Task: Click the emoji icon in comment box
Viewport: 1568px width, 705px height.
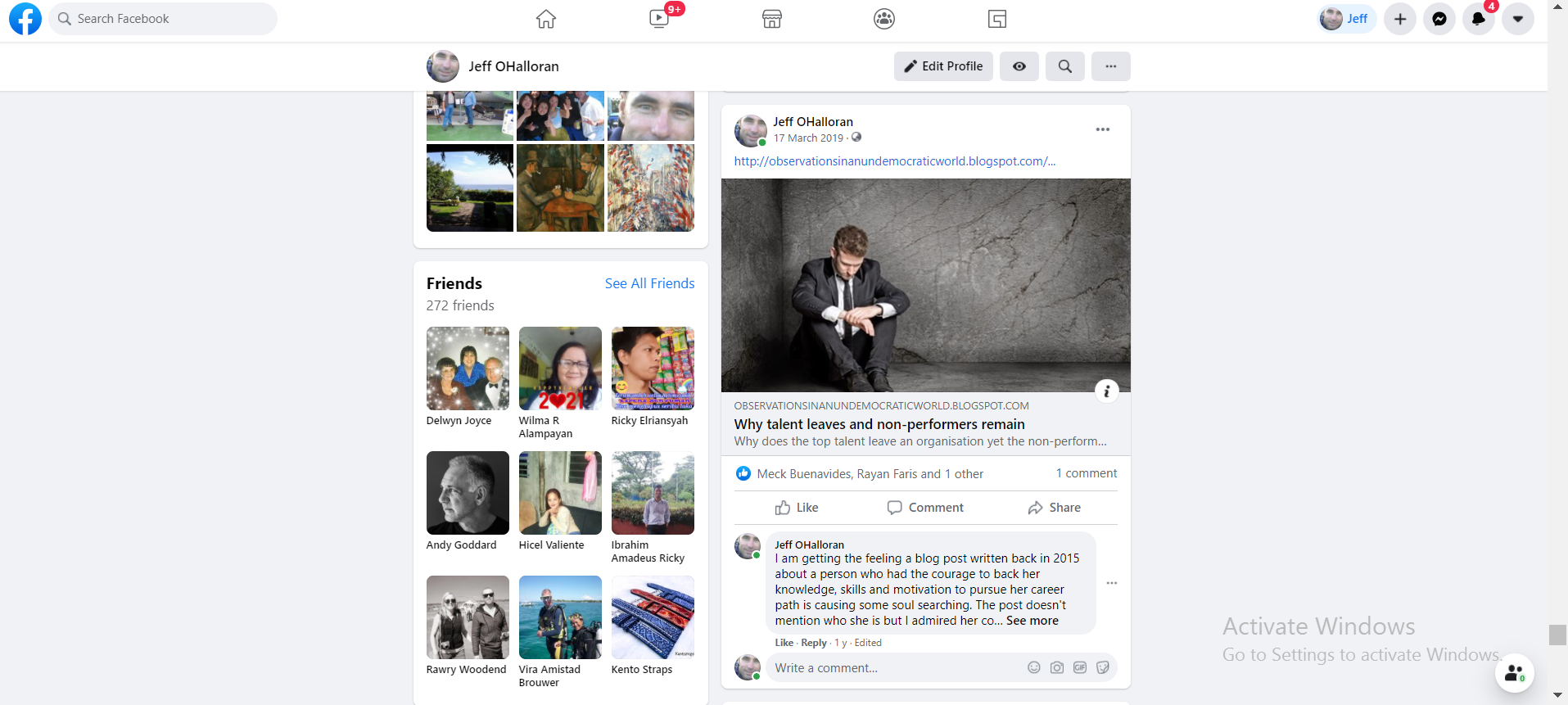Action: click(x=1034, y=667)
